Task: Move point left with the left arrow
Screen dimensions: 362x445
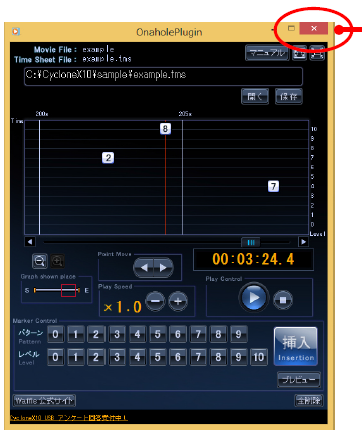Action: pos(144,267)
